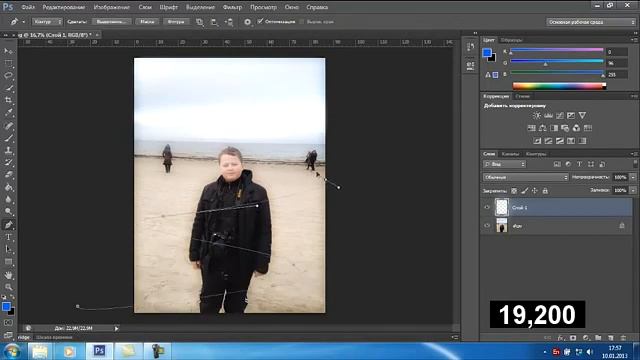Click the color spectrum ramp
The width and height of the screenshot is (640, 360).
[x=559, y=86]
